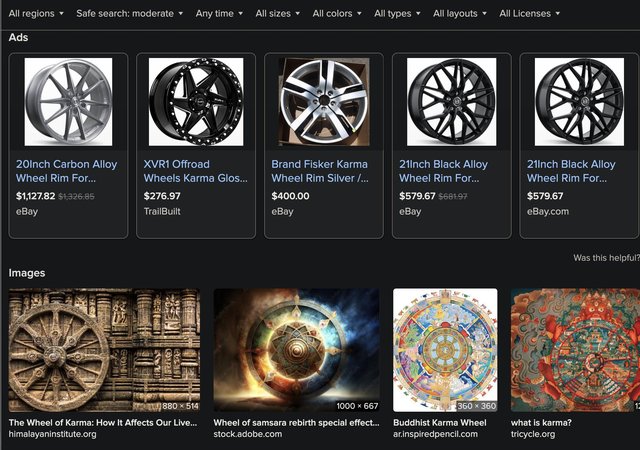The width and height of the screenshot is (640, 450).
Task: Open the All layouts filter
Action: (460, 13)
